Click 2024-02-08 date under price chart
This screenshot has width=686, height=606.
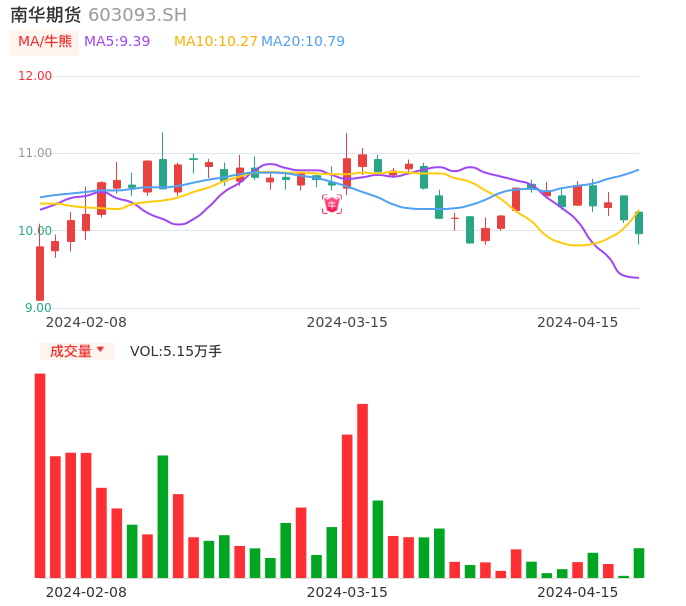click(86, 322)
